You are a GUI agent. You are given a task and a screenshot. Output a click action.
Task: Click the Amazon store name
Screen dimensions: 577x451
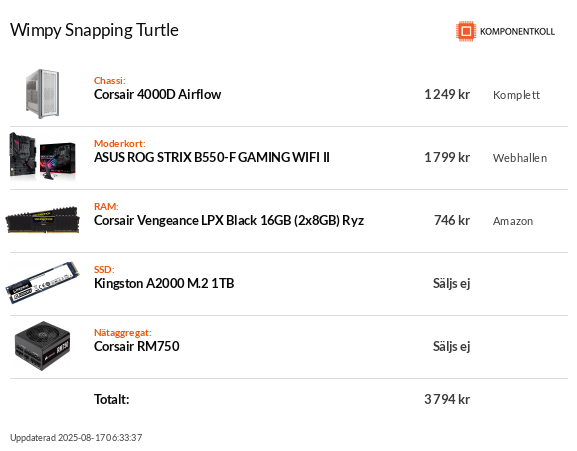pos(513,221)
